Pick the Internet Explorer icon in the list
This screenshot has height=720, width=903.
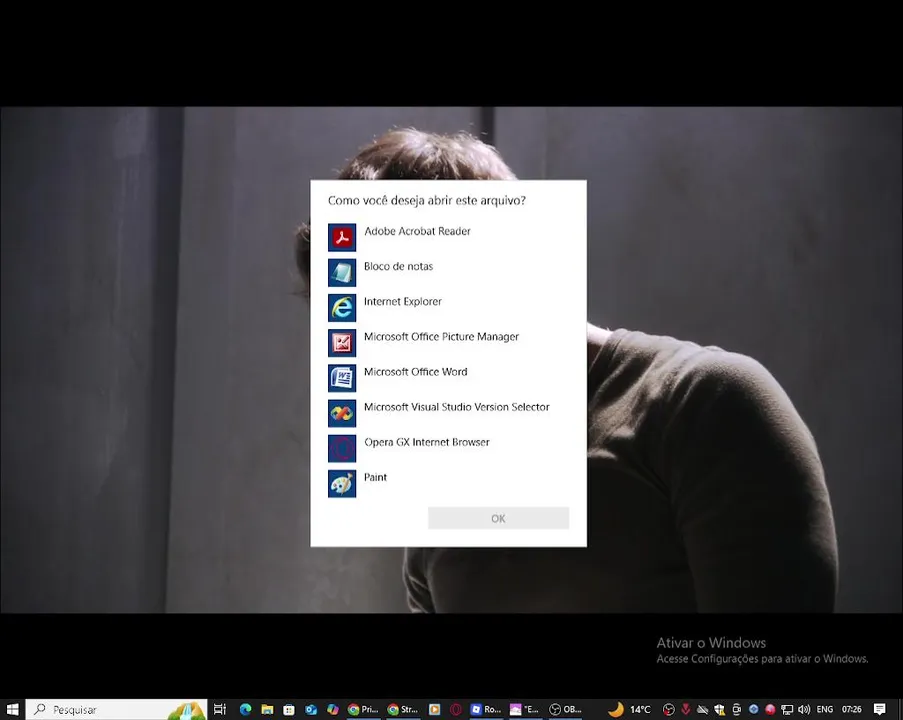coord(342,308)
